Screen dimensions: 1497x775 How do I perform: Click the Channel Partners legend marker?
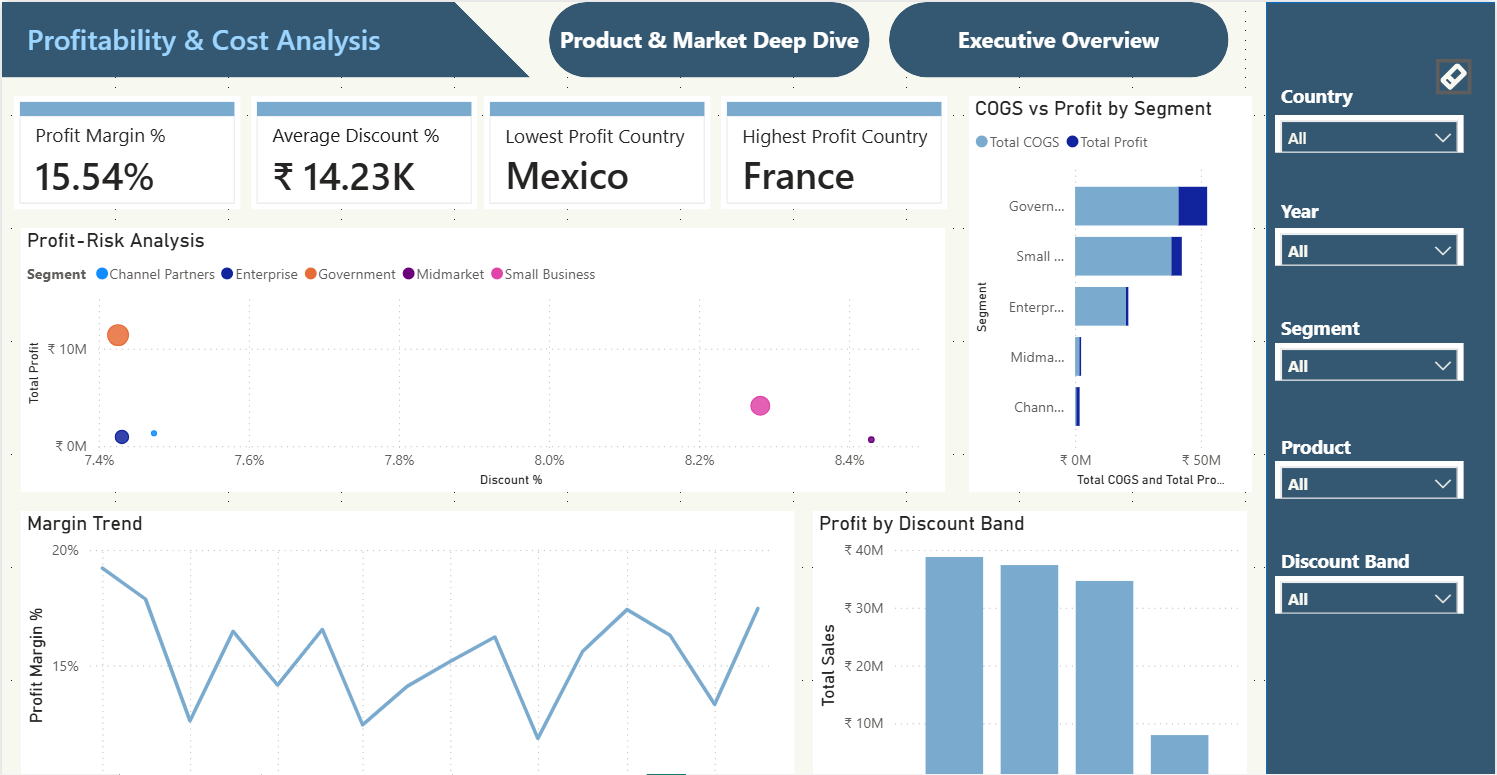[102, 274]
